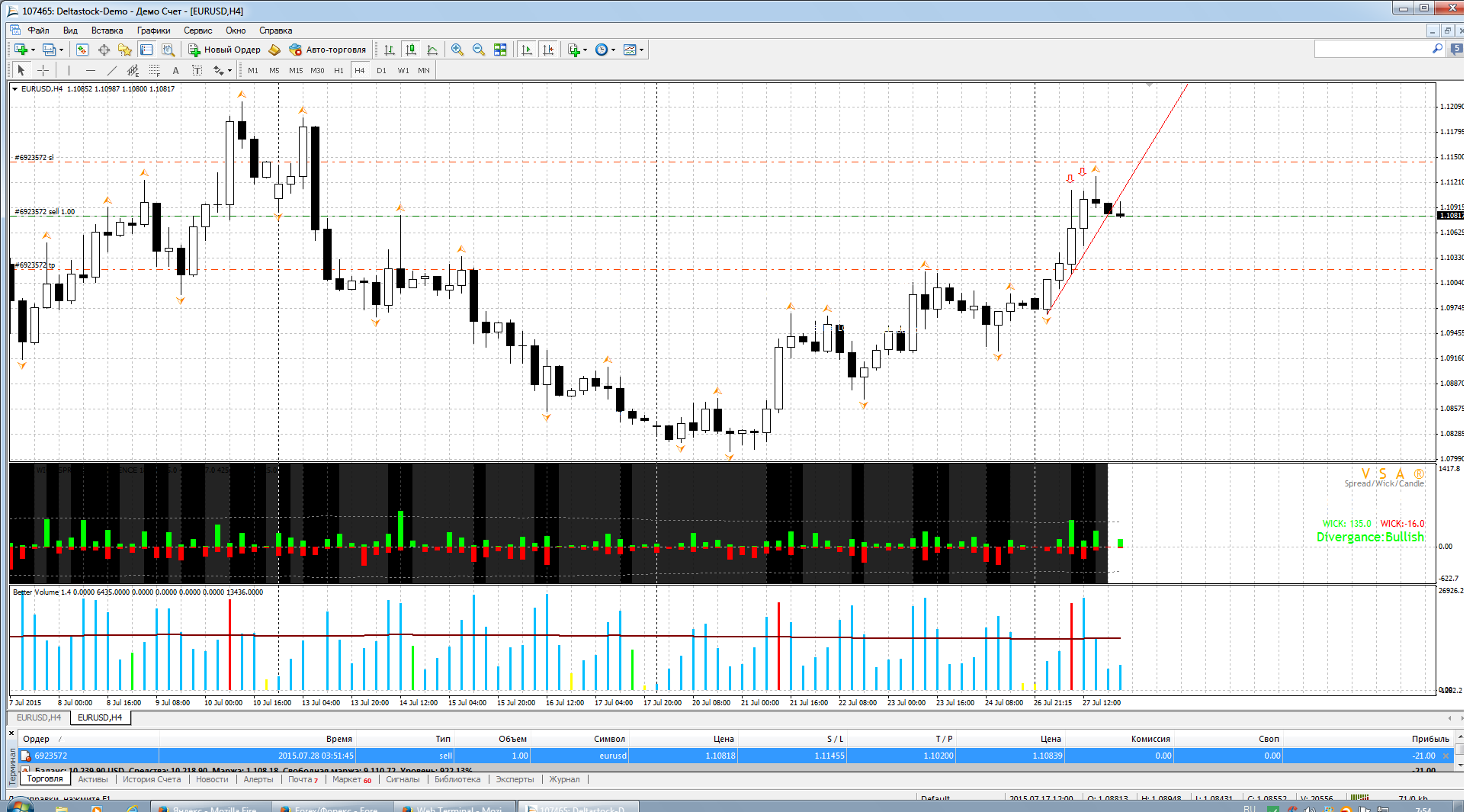
Task: Close the Terminal panel
Action: point(11,733)
